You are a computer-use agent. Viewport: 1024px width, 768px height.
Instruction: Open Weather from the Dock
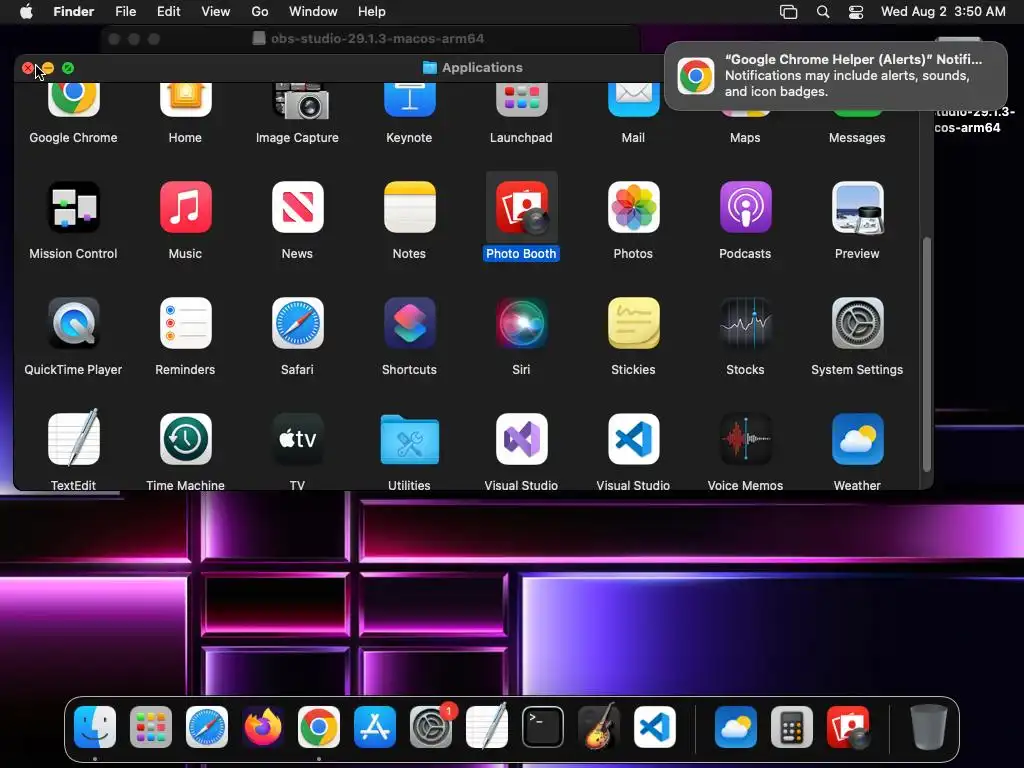tap(736, 727)
